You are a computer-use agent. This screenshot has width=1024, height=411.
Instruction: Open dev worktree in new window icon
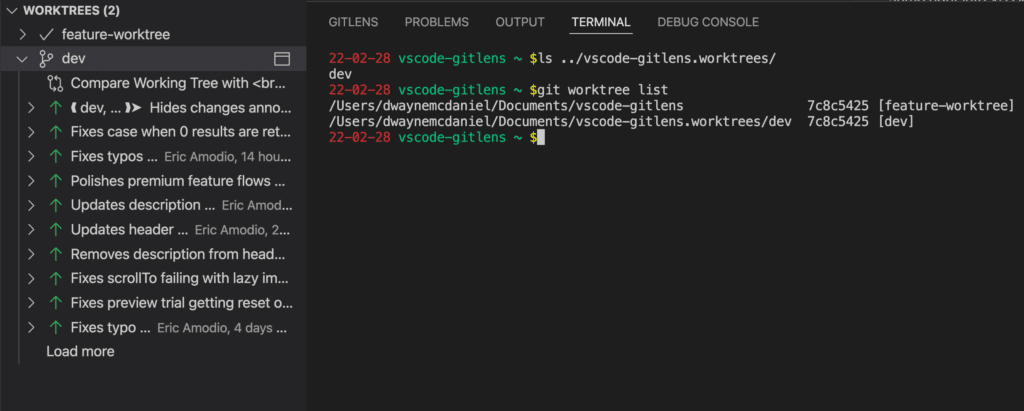[281, 59]
